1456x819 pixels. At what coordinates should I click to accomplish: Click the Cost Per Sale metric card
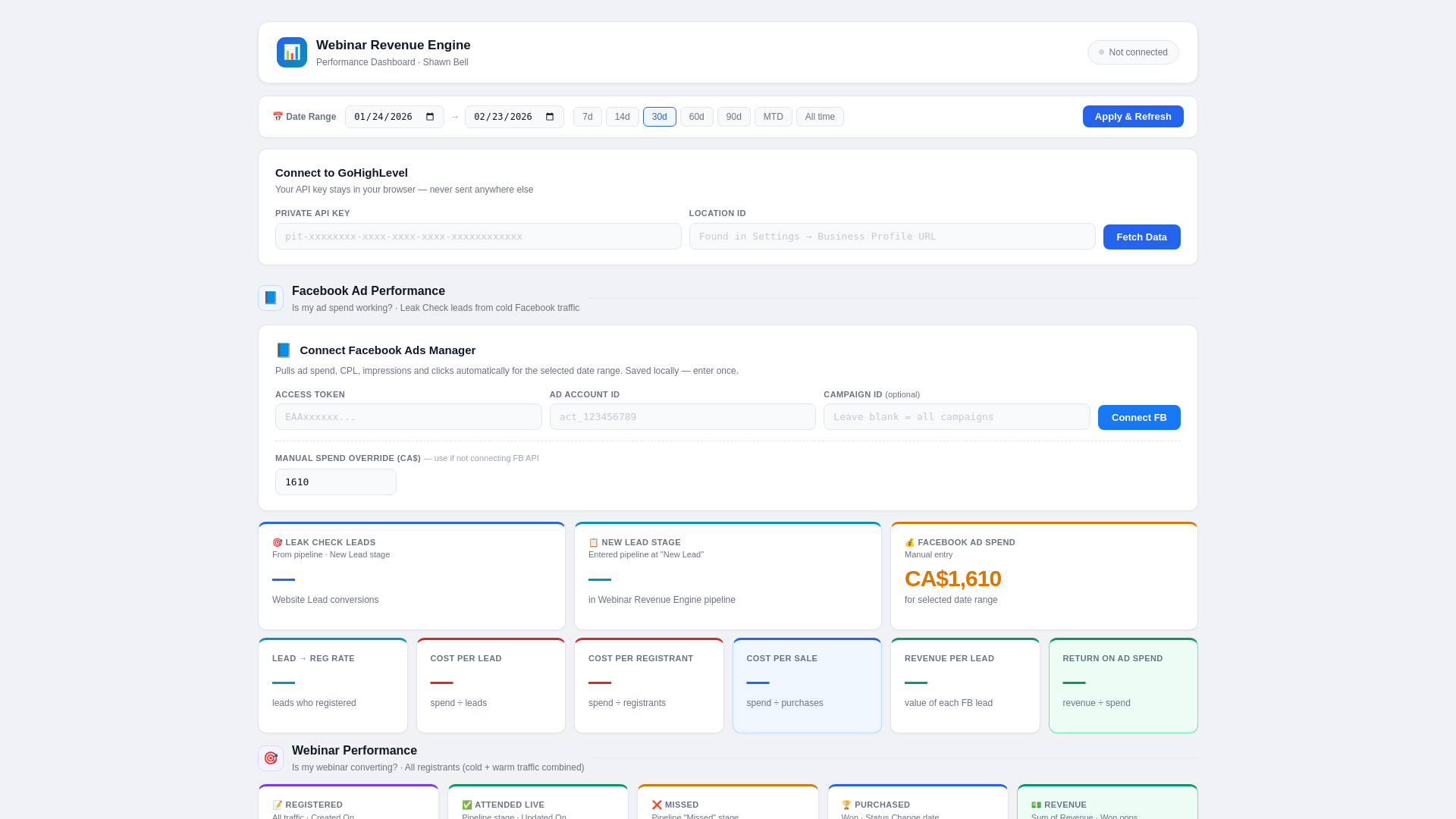(x=807, y=686)
